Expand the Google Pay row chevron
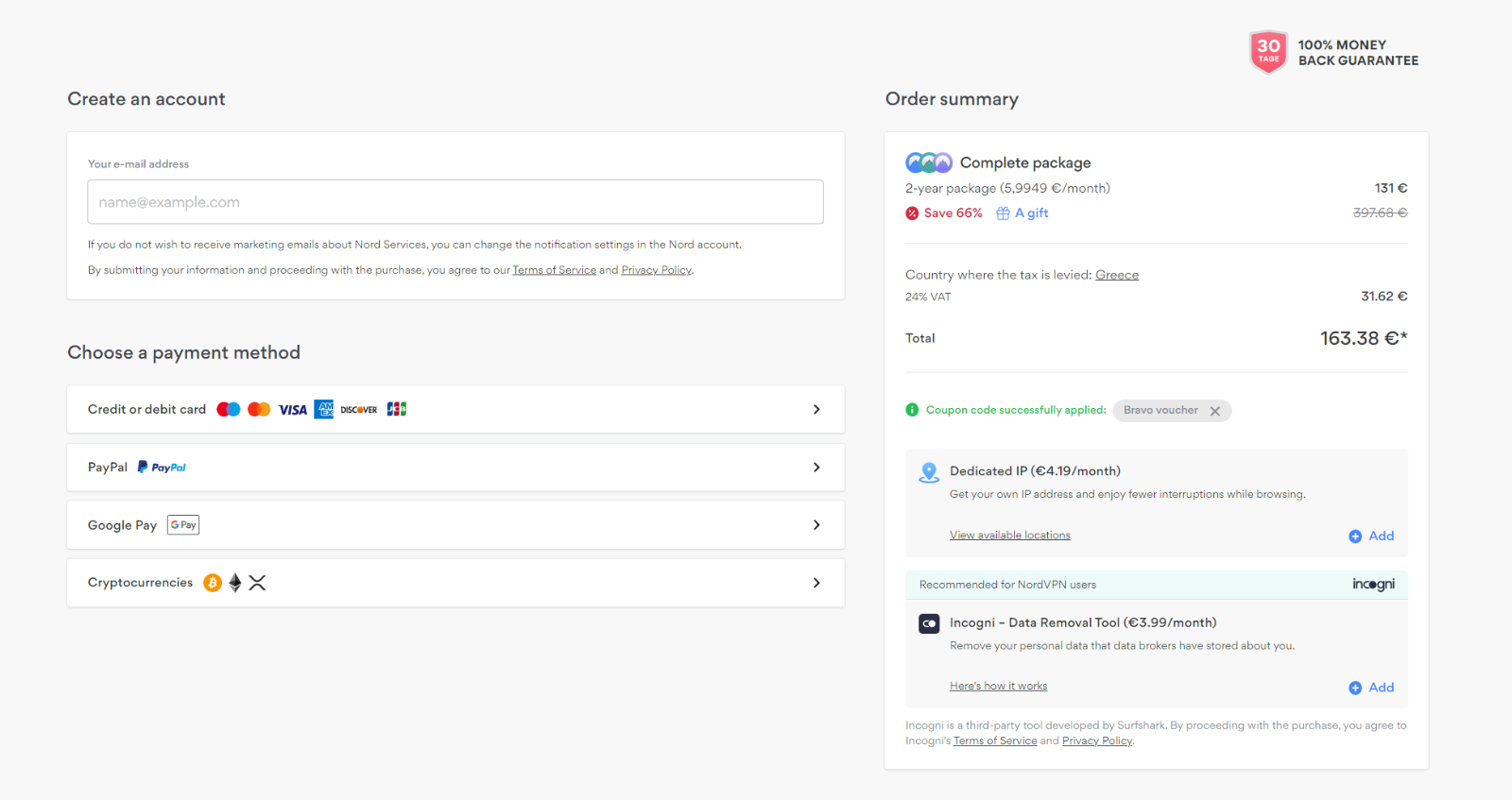This screenshot has width=1512, height=800. (816, 525)
